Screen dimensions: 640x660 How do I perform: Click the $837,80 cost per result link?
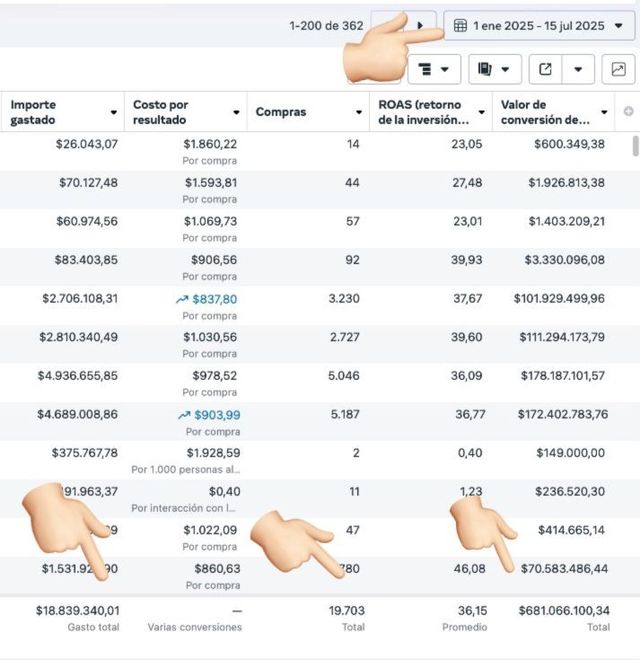(x=214, y=299)
